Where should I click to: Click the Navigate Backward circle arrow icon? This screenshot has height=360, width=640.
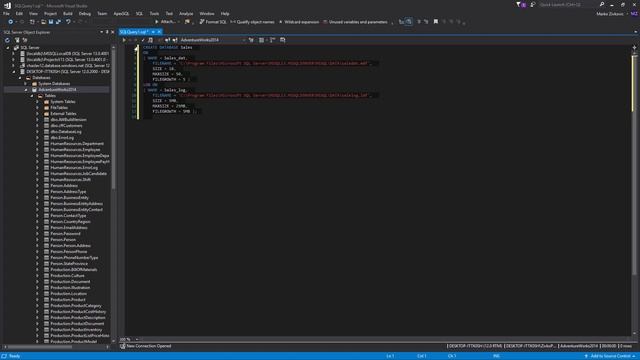11,22
